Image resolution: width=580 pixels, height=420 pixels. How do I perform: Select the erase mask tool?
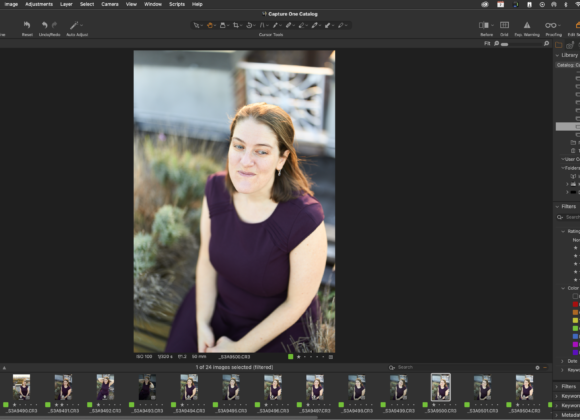(301, 25)
